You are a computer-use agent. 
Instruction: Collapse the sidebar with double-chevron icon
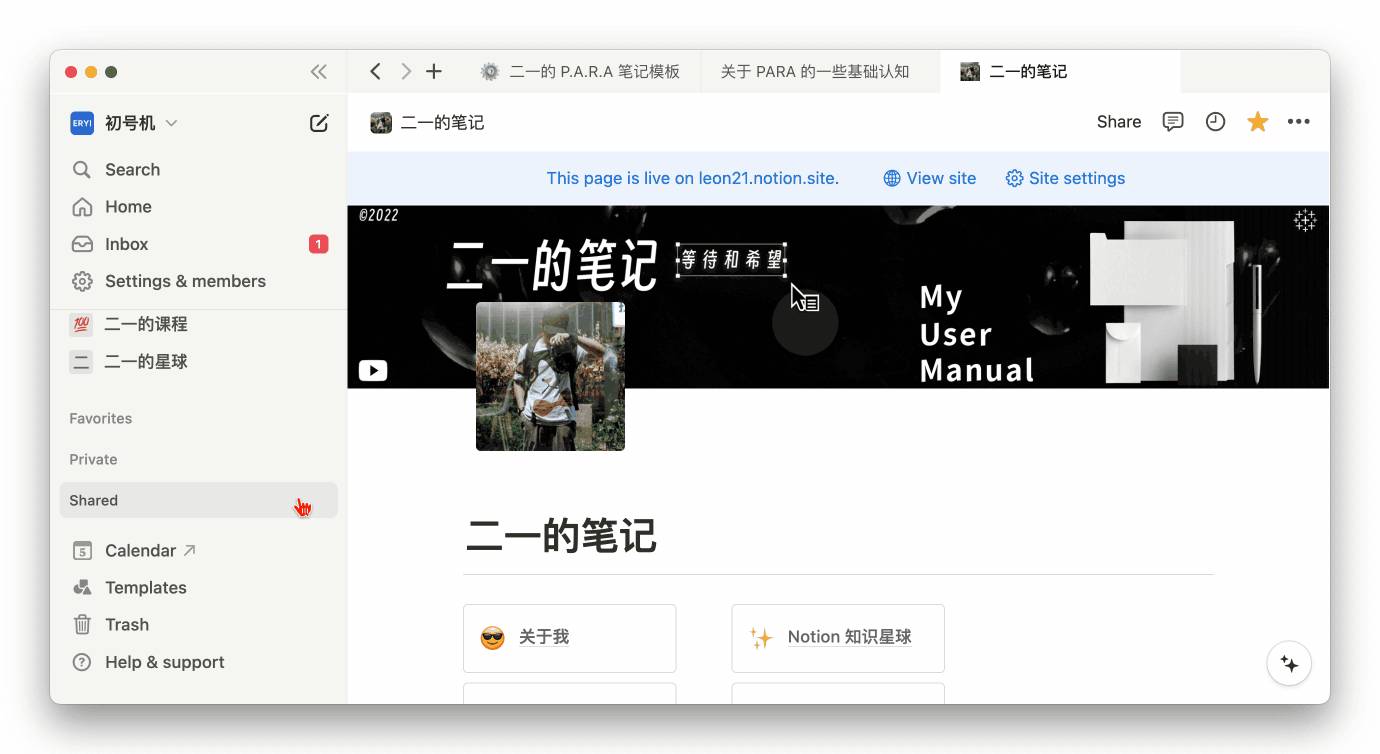pyautogui.click(x=318, y=72)
